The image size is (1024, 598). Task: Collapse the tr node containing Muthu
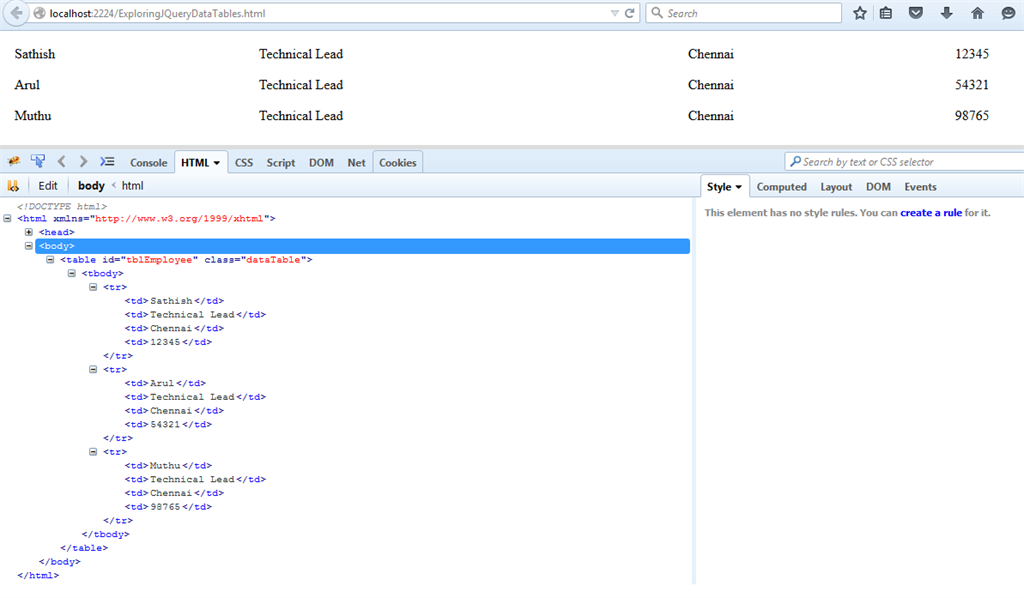coord(93,452)
